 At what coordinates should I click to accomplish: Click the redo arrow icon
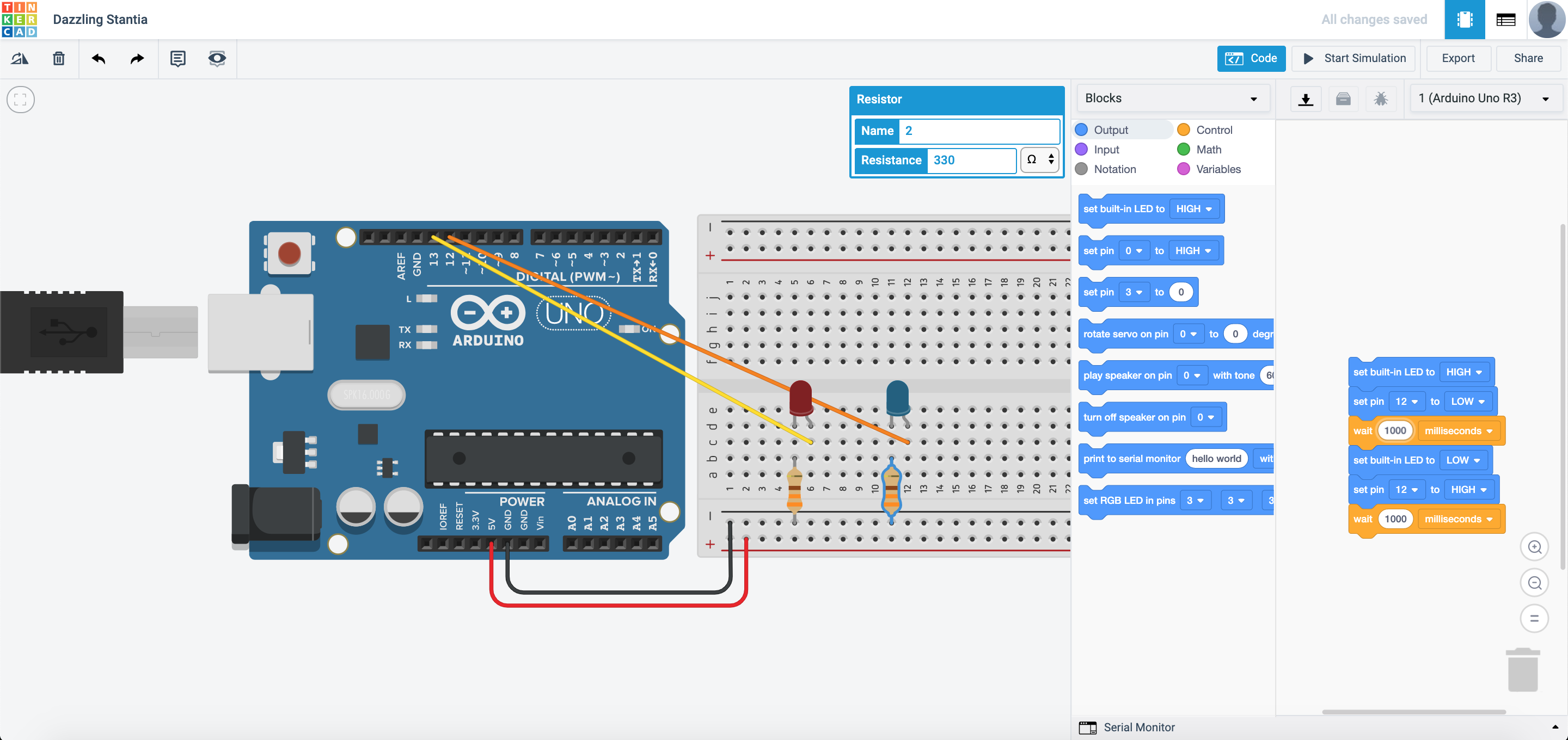pyautogui.click(x=137, y=58)
